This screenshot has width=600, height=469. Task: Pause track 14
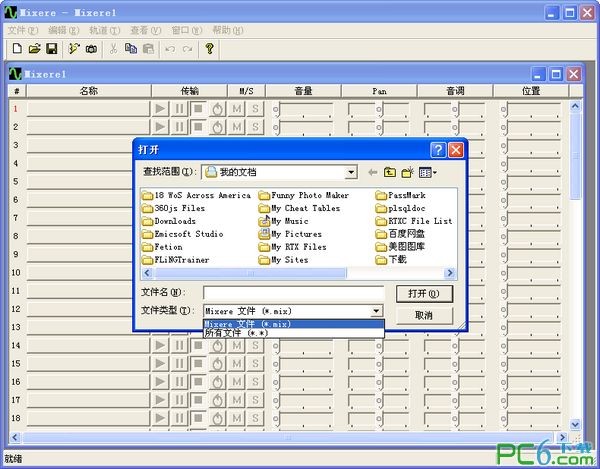(179, 346)
